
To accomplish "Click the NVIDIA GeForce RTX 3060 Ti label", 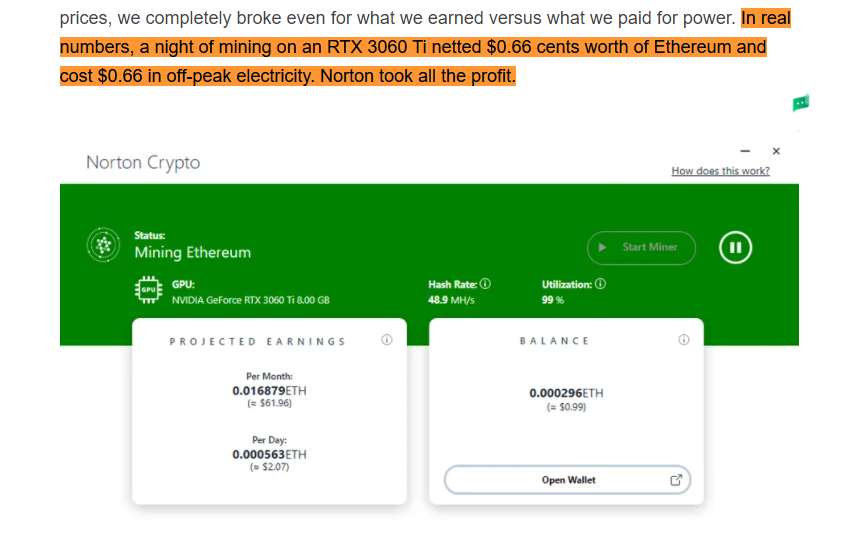I will click(250, 300).
